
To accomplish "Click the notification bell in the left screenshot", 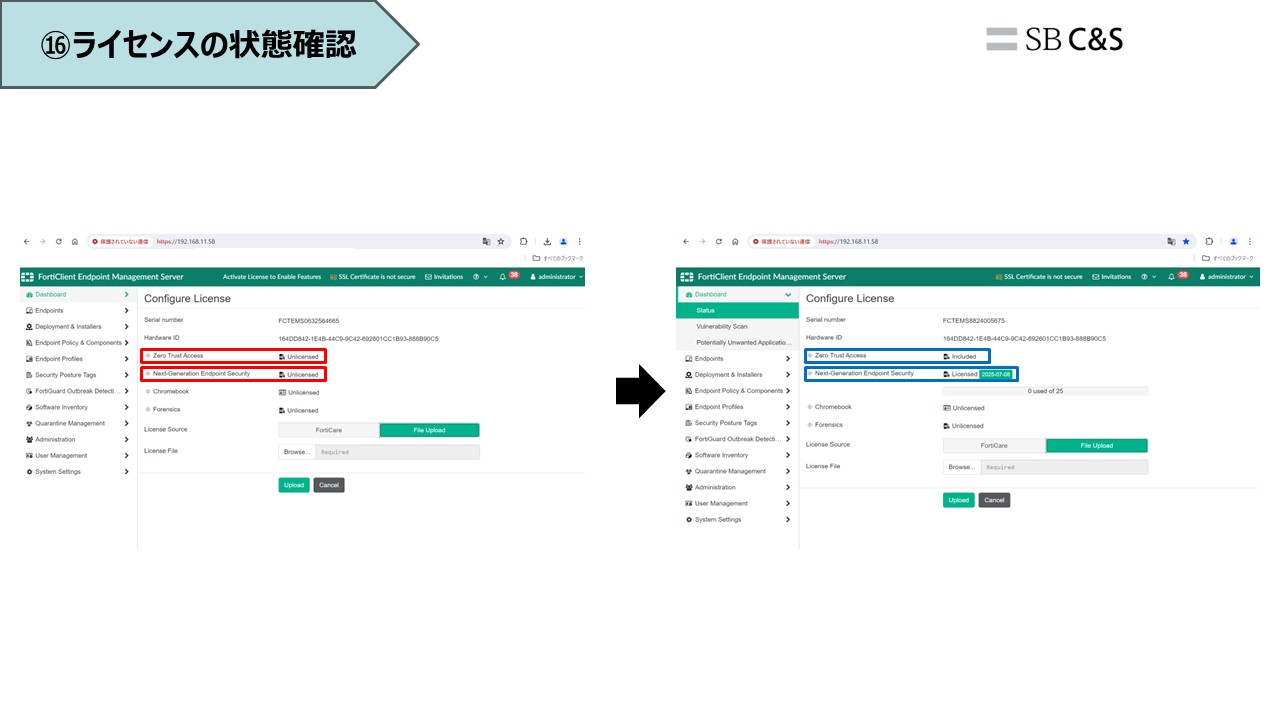I will click(x=503, y=277).
